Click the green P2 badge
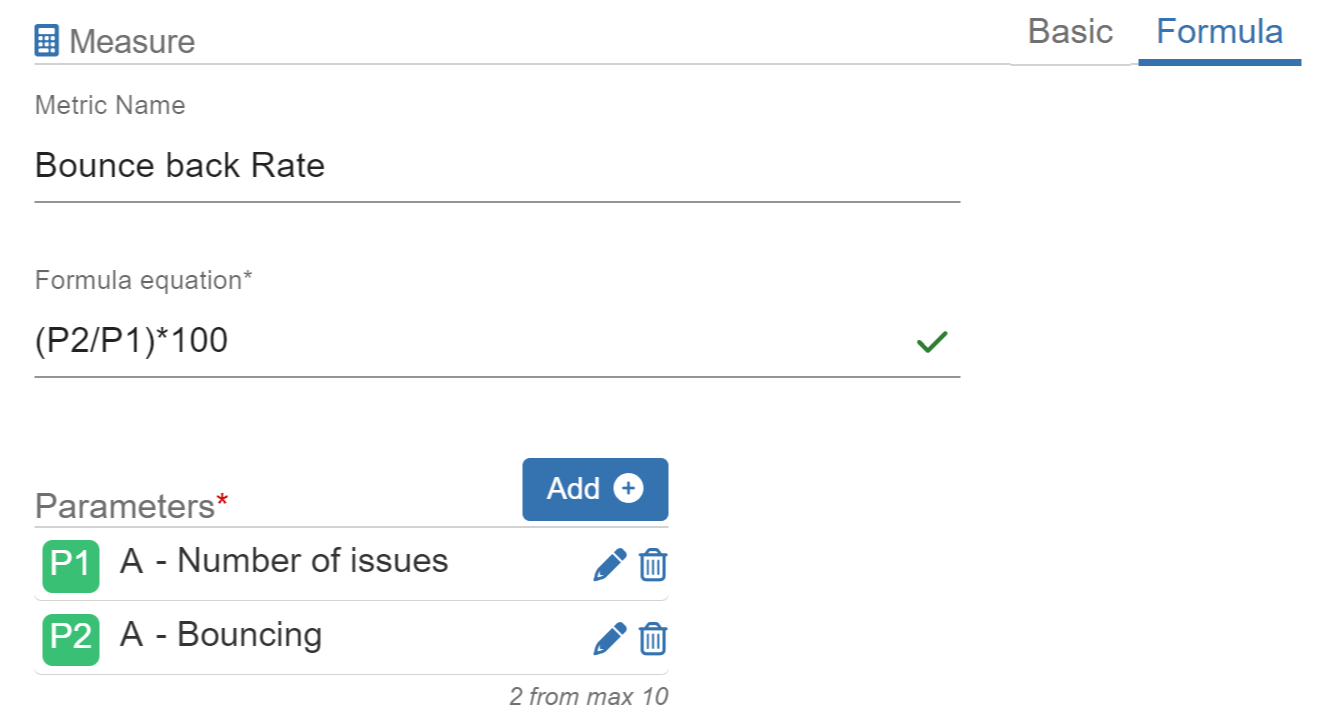The height and width of the screenshot is (720, 1332). [x=71, y=639]
